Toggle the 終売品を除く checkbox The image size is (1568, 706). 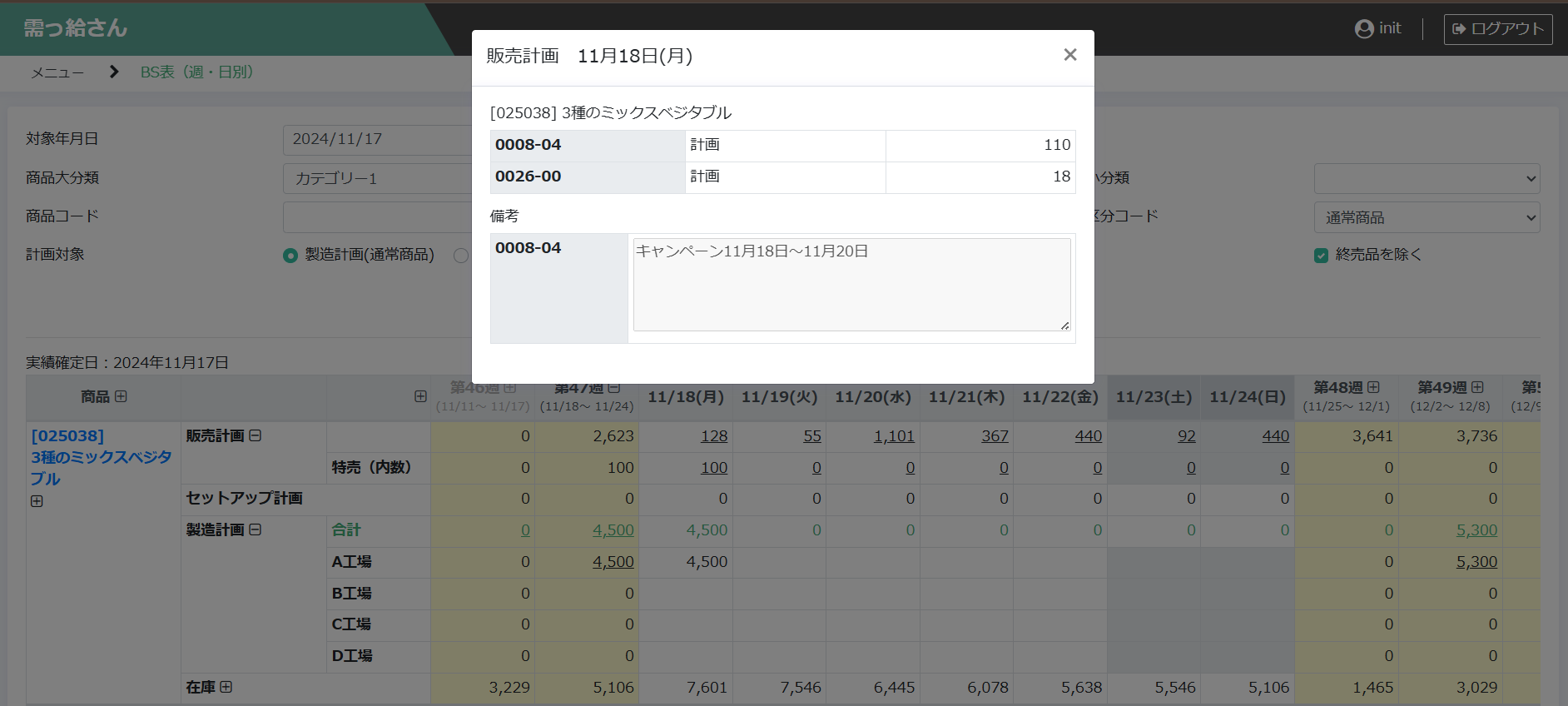pyautogui.click(x=1321, y=256)
